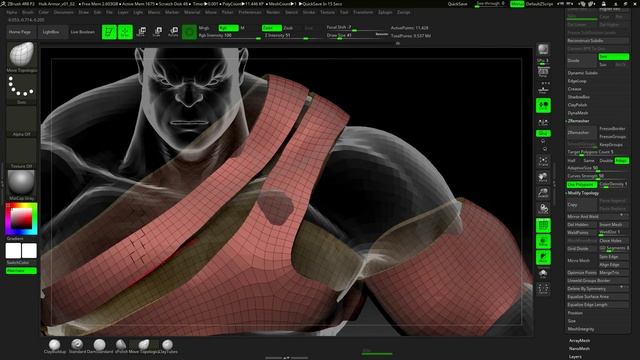Screen dimensions: 640x360
Task: Expand the ShadowBox section
Action: tap(578, 97)
